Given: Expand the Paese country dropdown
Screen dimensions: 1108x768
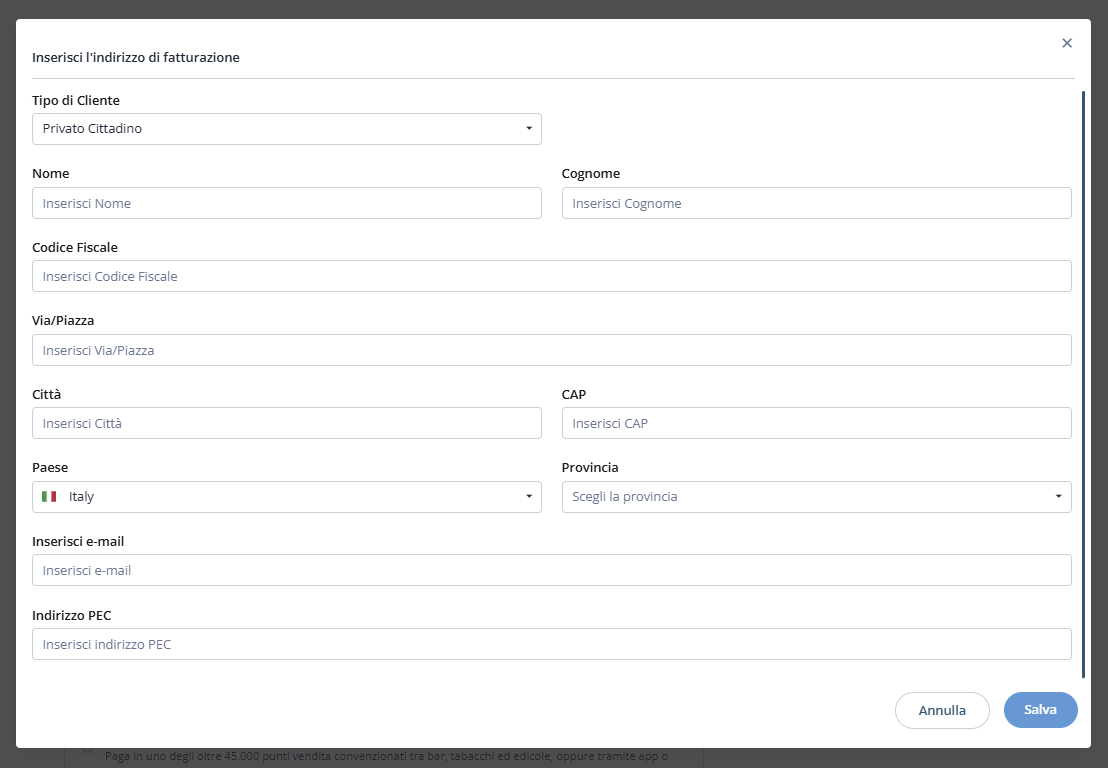Looking at the screenshot, I should pos(286,497).
